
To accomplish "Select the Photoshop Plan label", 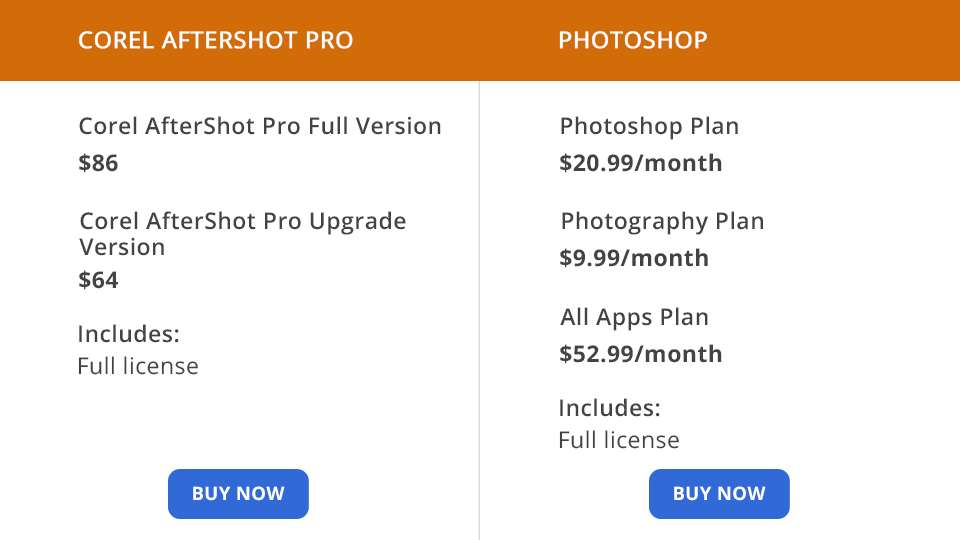I will 649,127.
